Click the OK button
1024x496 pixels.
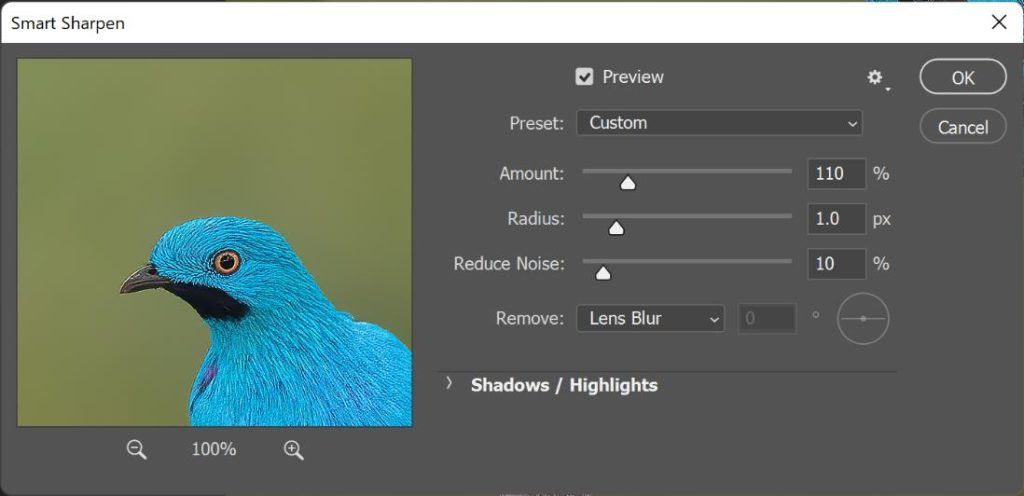[x=963, y=77]
